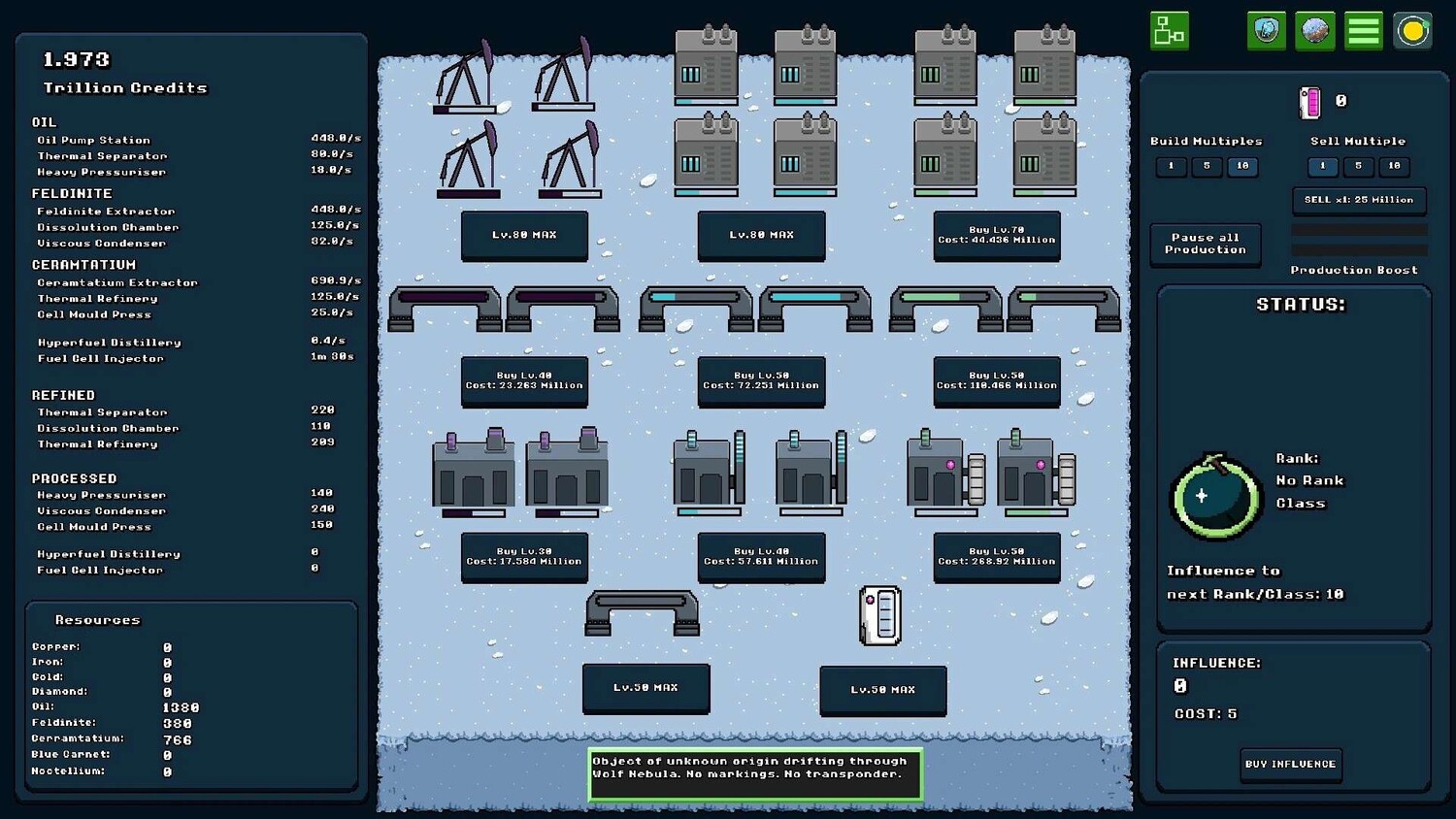Click the yellow sun orbit icon
1456x819 pixels.
pyautogui.click(x=1412, y=31)
